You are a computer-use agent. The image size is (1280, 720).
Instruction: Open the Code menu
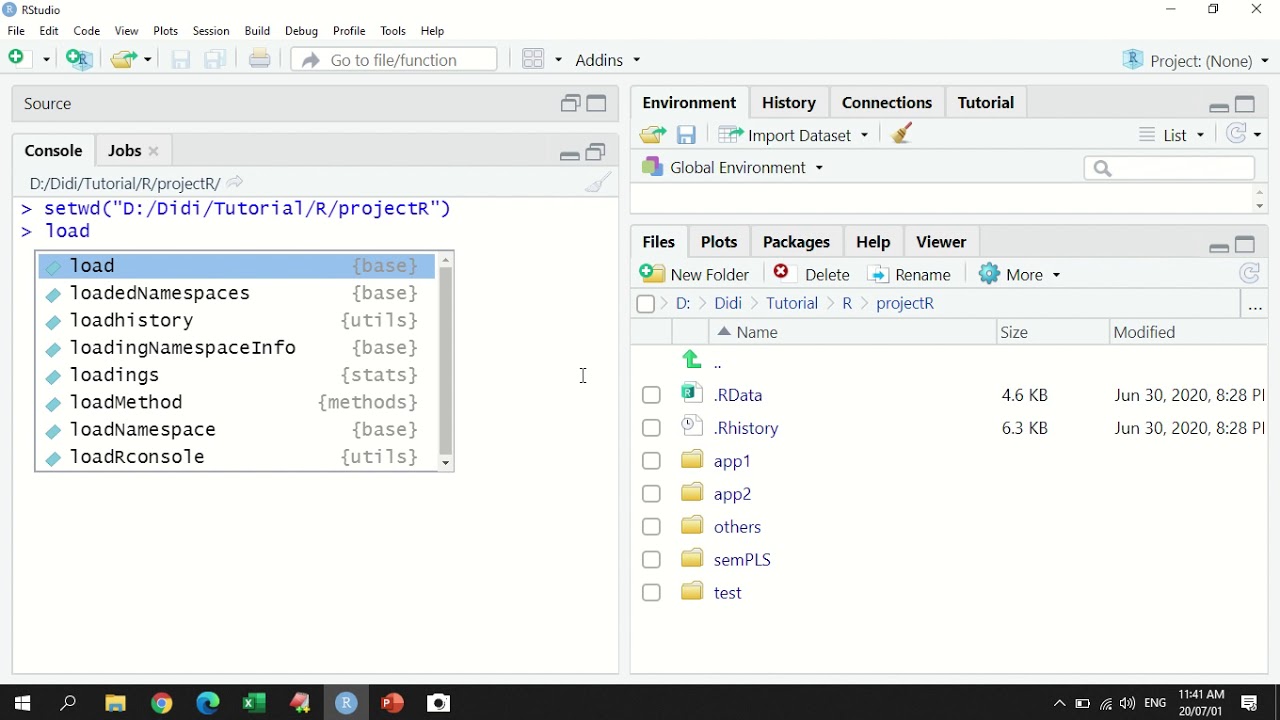click(x=87, y=31)
